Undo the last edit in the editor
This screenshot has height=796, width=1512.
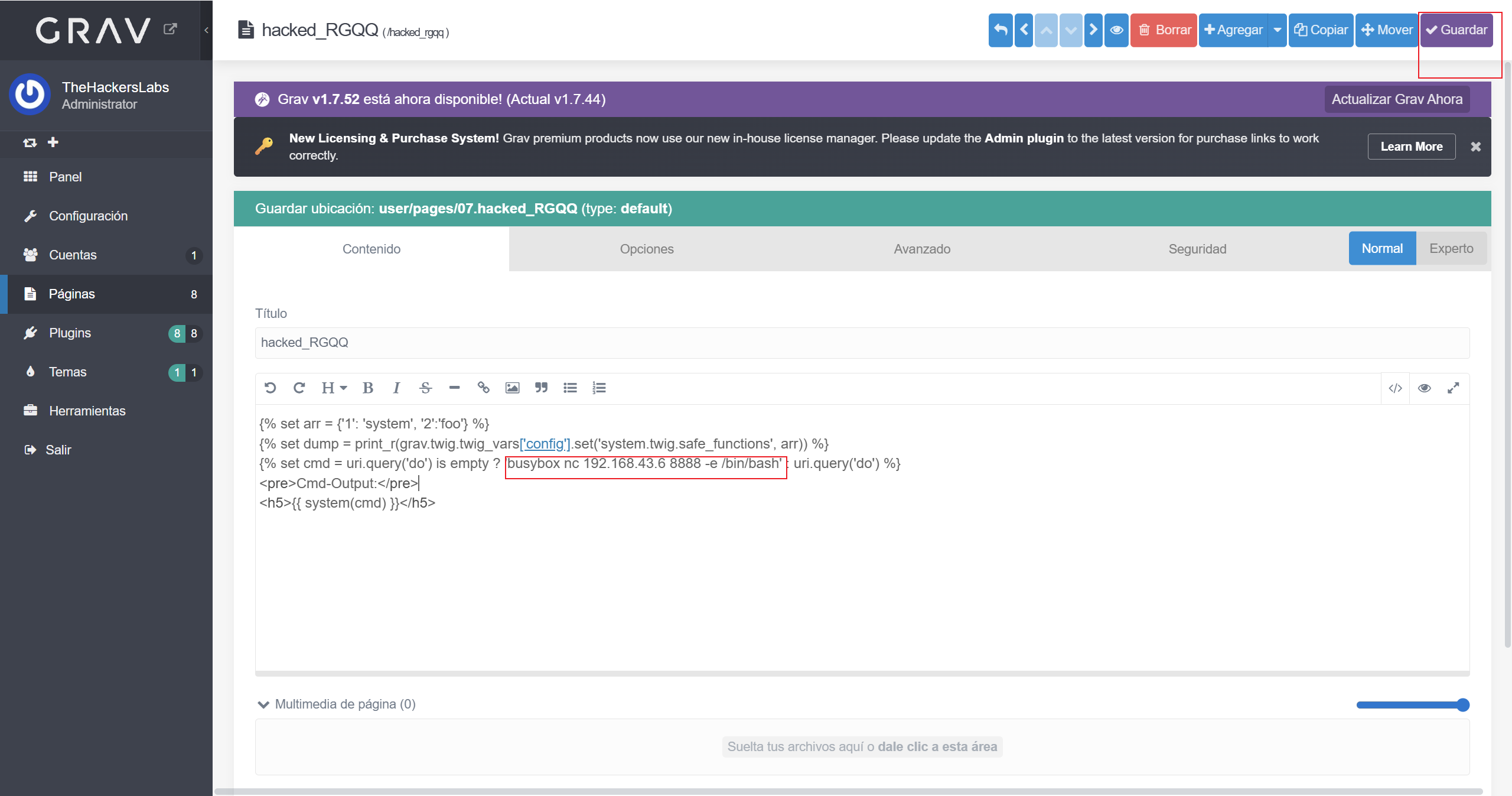[x=271, y=388]
